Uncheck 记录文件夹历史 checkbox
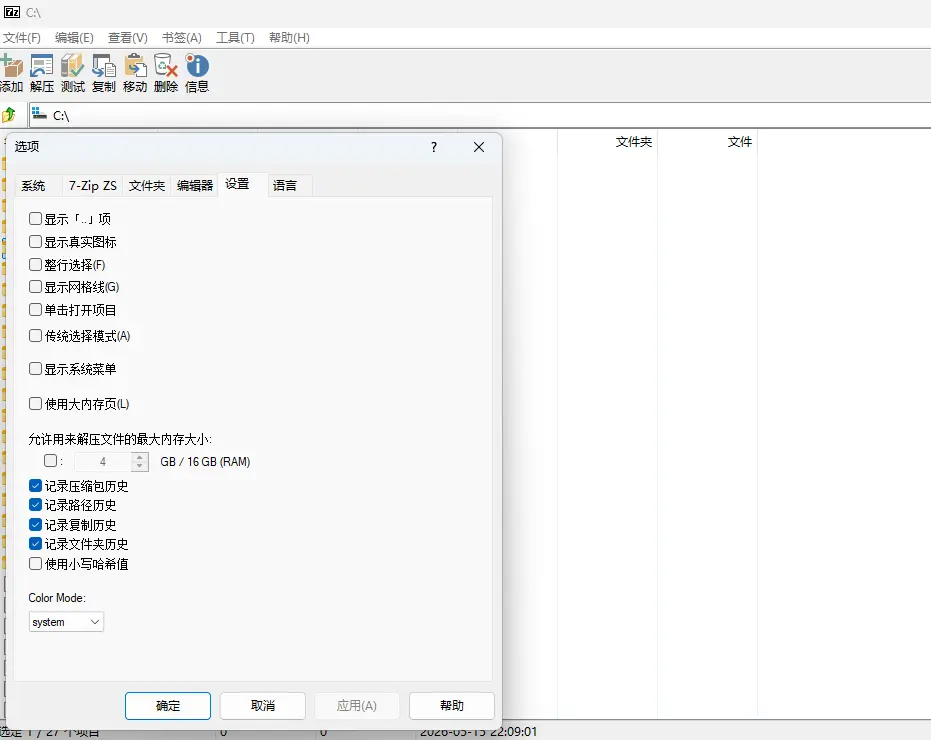 click(x=35, y=543)
